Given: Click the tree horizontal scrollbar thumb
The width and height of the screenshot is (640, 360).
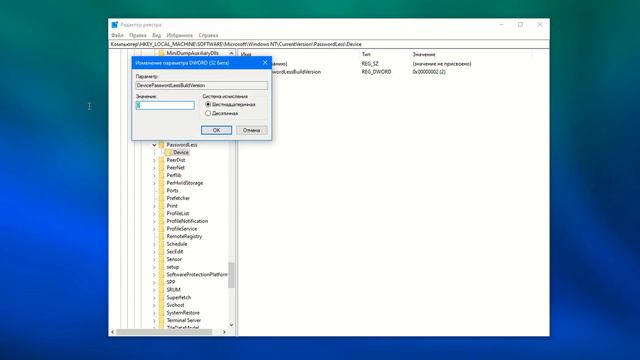Looking at the screenshot, I should click(x=164, y=332).
